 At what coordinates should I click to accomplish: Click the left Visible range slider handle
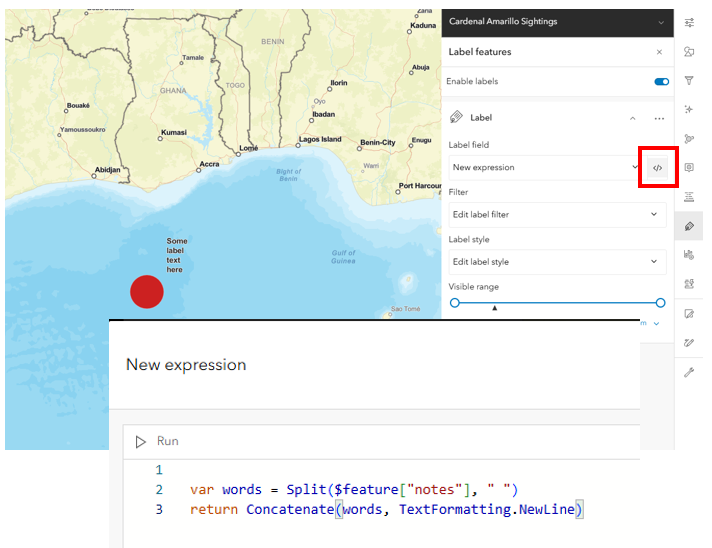coord(455,302)
